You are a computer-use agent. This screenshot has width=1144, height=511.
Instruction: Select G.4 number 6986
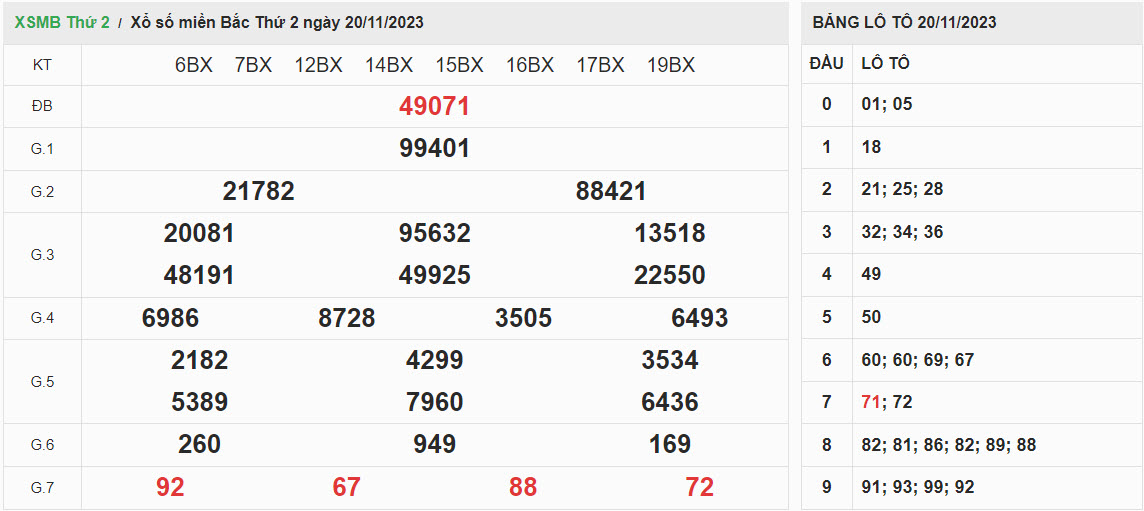click(x=170, y=318)
